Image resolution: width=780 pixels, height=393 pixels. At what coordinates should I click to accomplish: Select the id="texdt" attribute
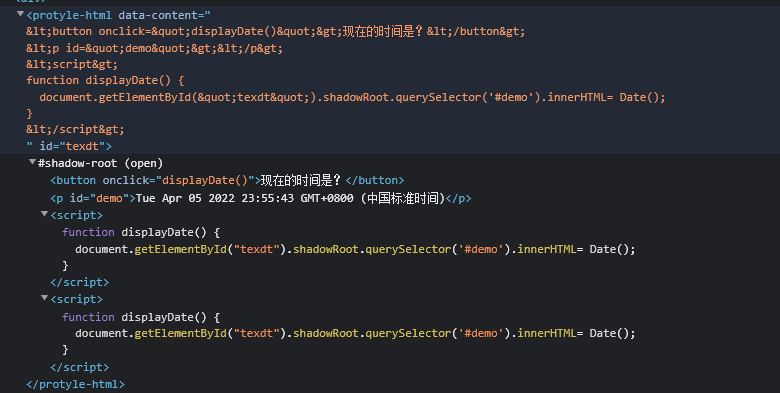coord(72,146)
